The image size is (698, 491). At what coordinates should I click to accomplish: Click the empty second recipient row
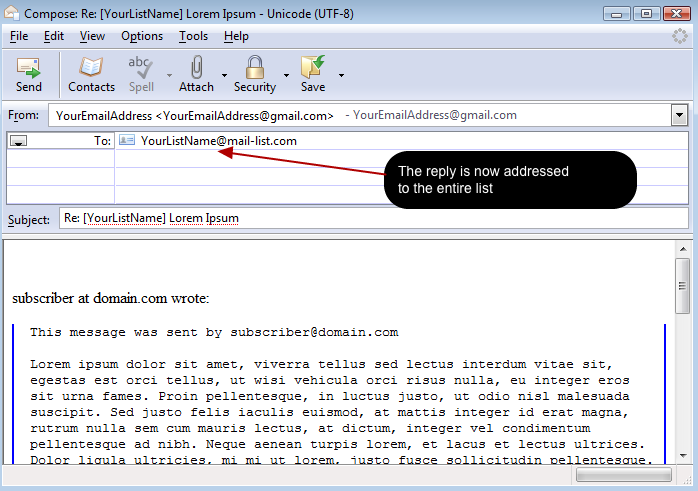pos(401,158)
